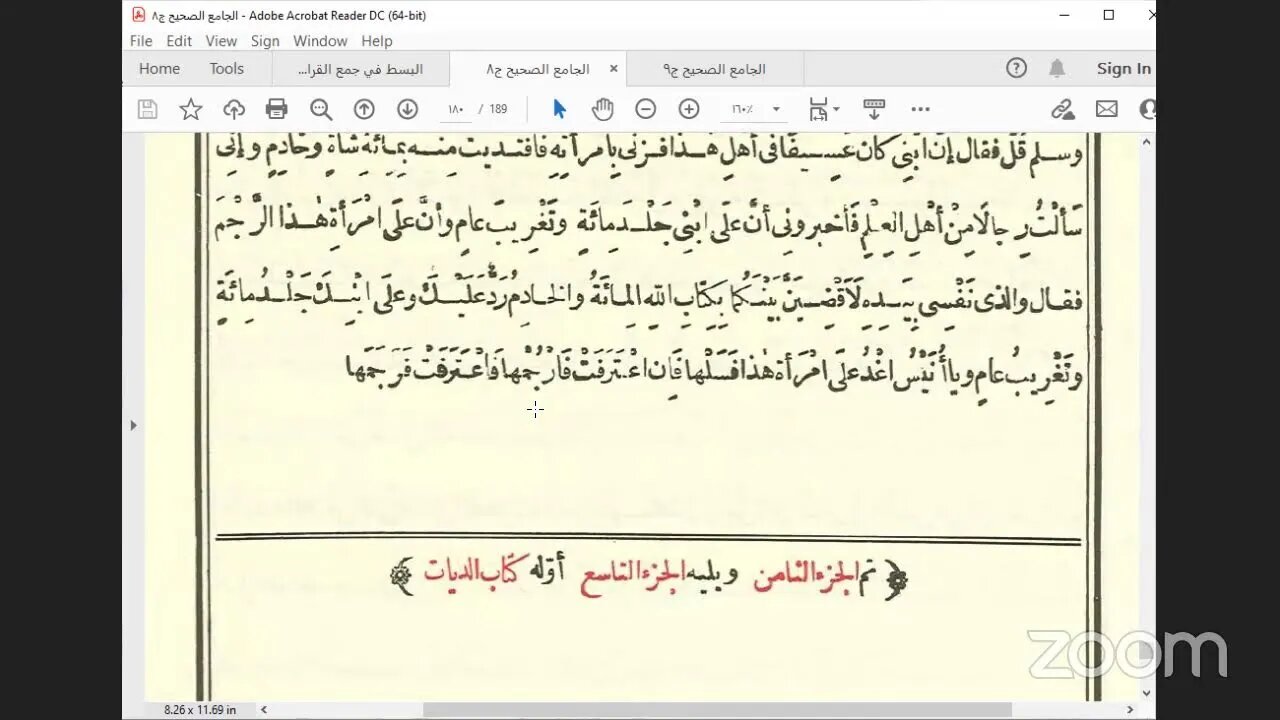The height and width of the screenshot is (720, 1280).
Task: Switch to the البسط في جمع القرا document tab
Action: point(361,69)
